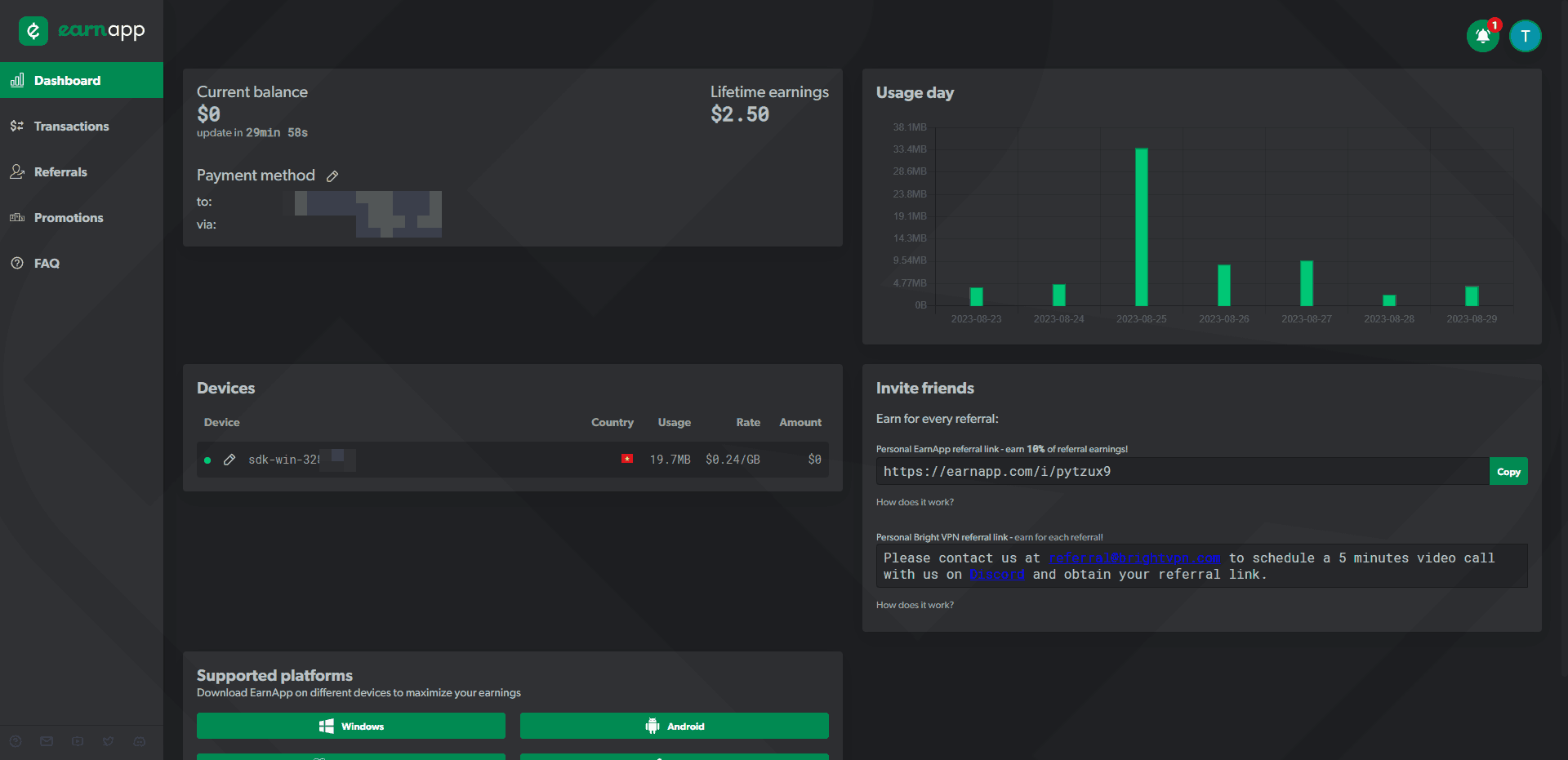Click the 'update in 29min 58s' countdown
Screen dimensions: 1568x760
click(x=252, y=132)
